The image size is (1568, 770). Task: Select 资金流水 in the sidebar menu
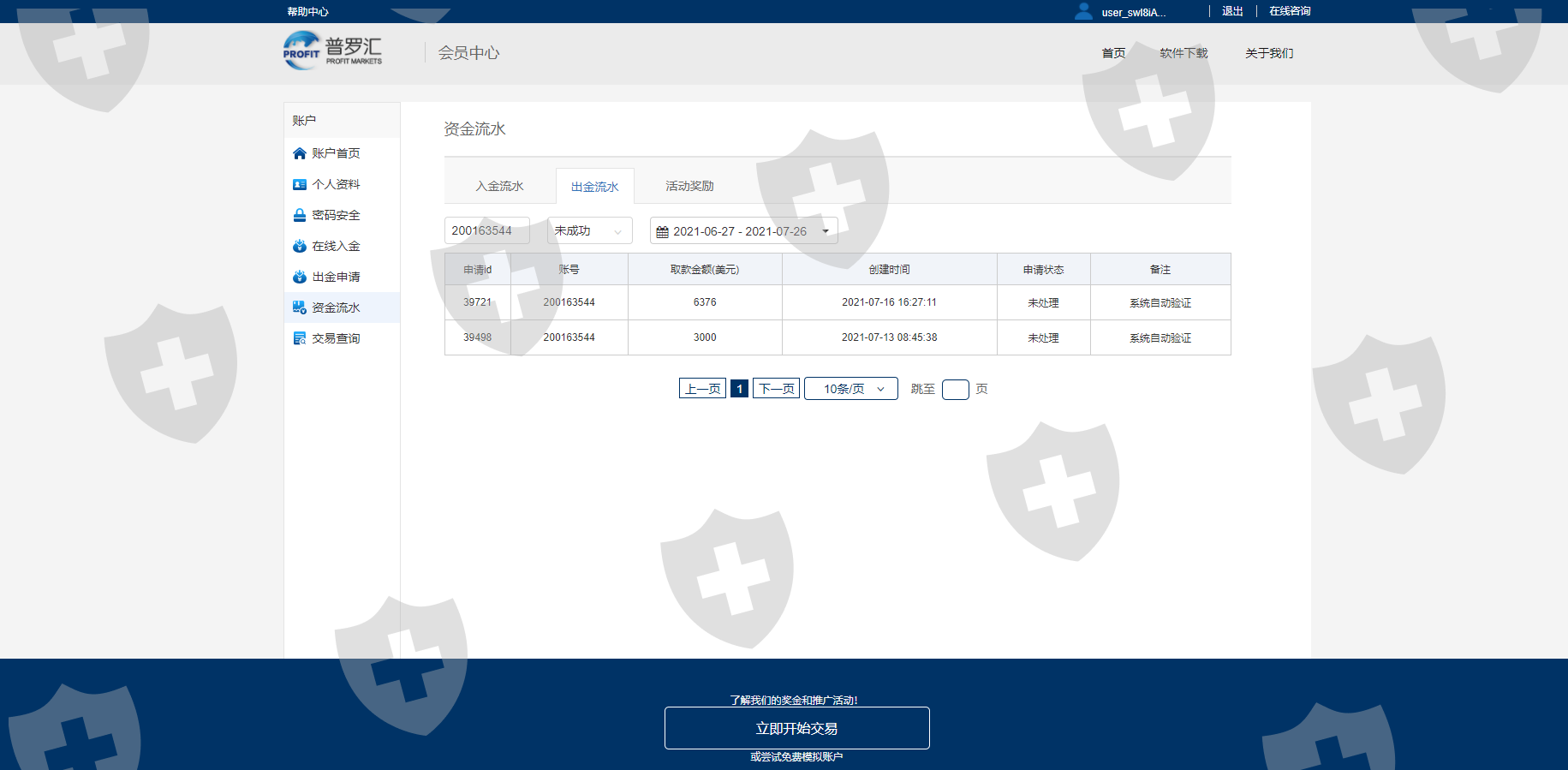pos(336,307)
